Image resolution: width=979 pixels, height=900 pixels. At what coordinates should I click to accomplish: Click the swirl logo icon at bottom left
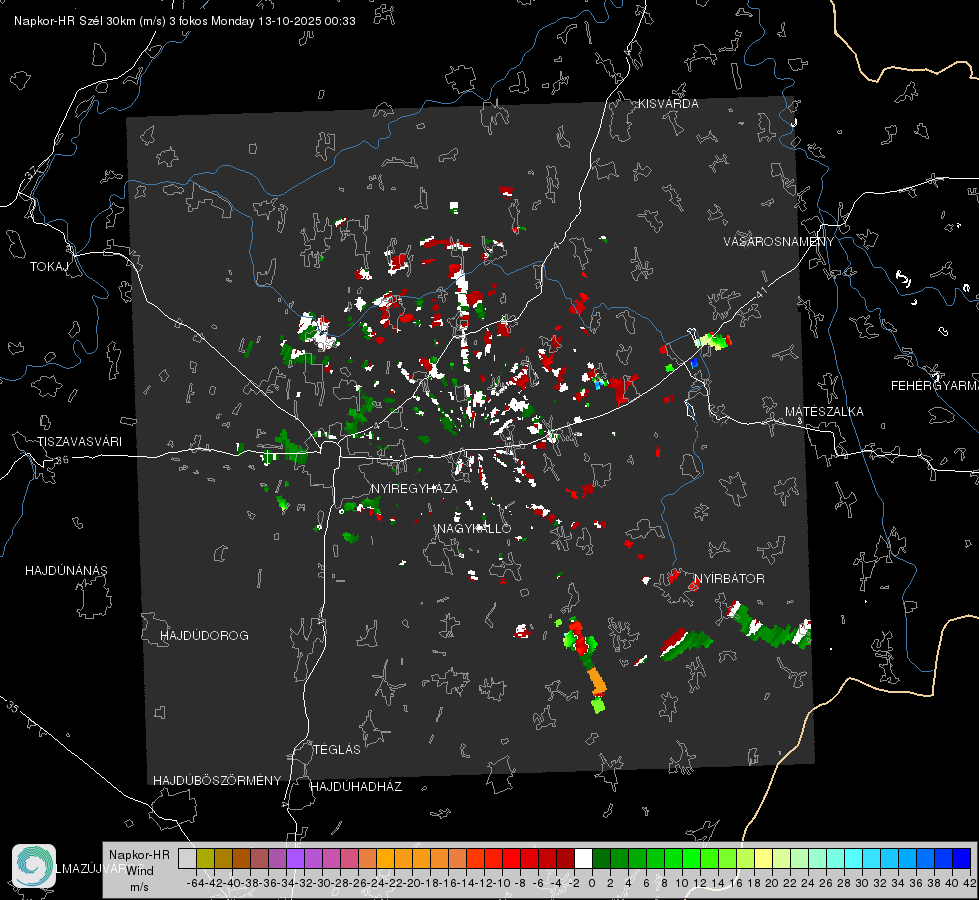pyautogui.click(x=34, y=865)
